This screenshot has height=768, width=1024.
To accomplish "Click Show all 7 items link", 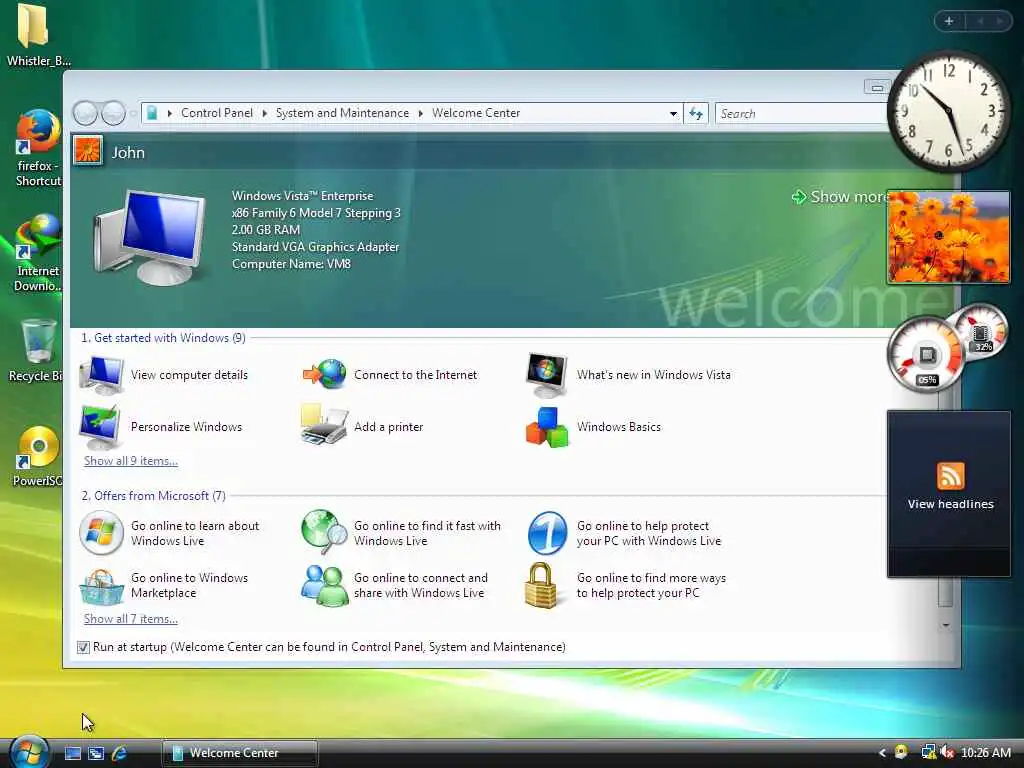I will click(x=131, y=619).
